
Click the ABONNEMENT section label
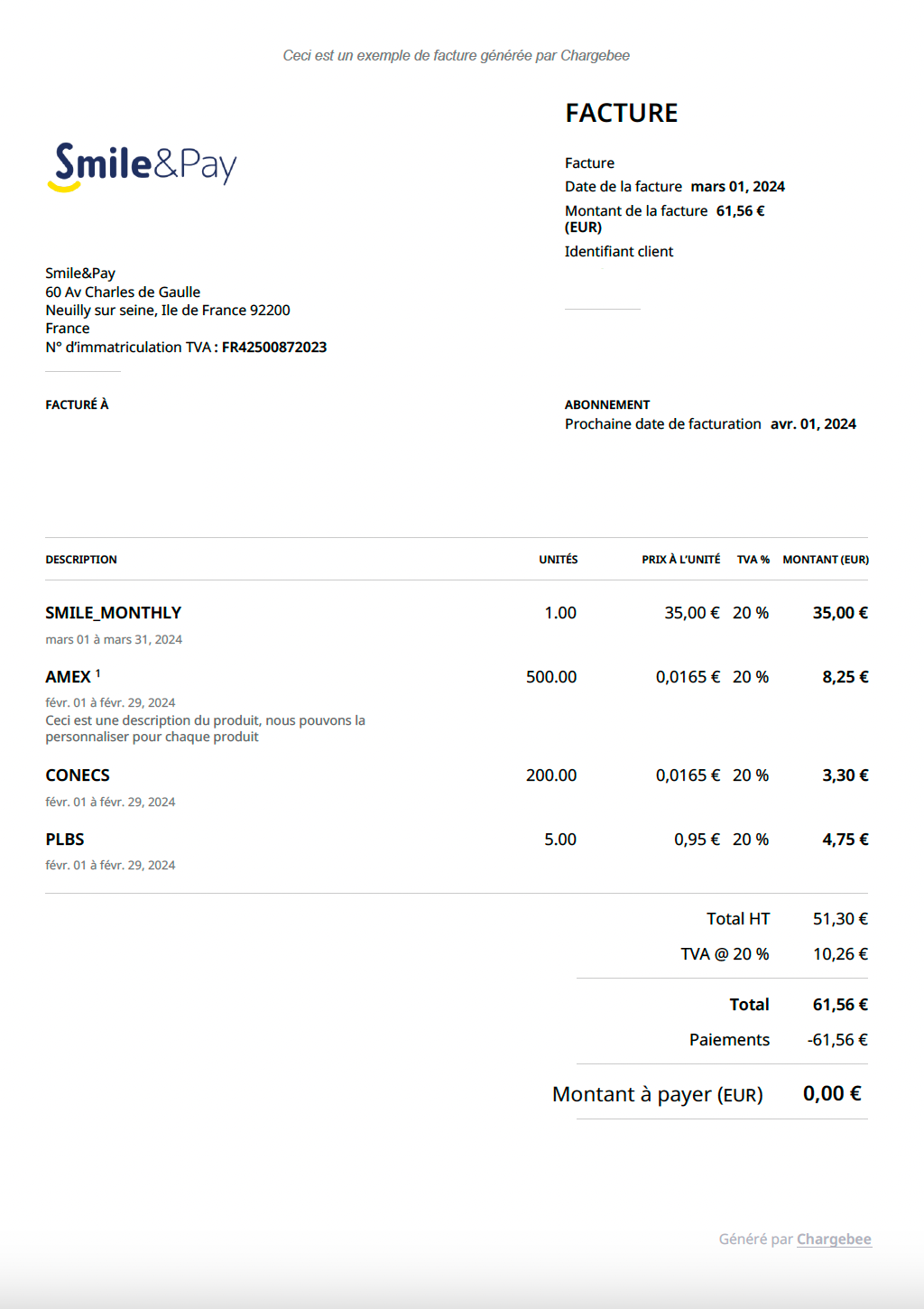(x=606, y=405)
